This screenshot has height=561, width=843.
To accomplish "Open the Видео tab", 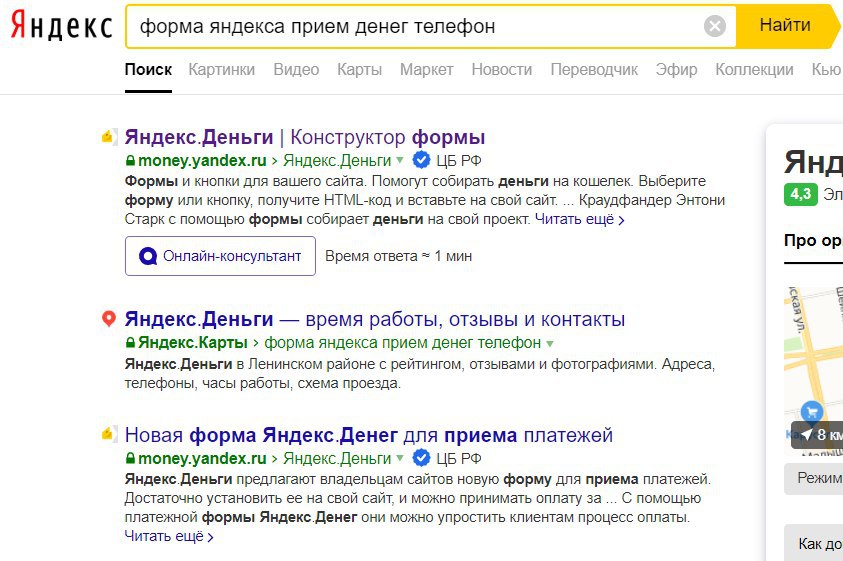I will point(296,69).
